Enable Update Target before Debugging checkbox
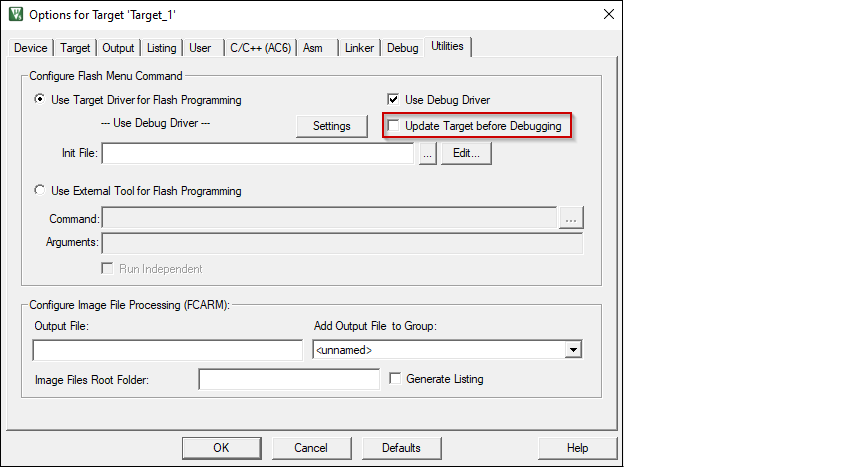This screenshot has height=467, width=862. point(394,126)
